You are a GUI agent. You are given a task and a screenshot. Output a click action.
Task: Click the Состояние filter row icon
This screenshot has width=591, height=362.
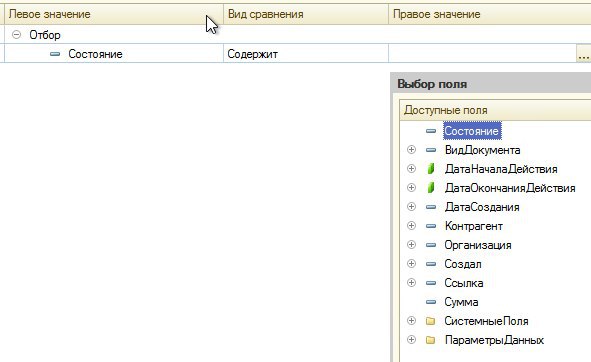[x=55, y=54]
